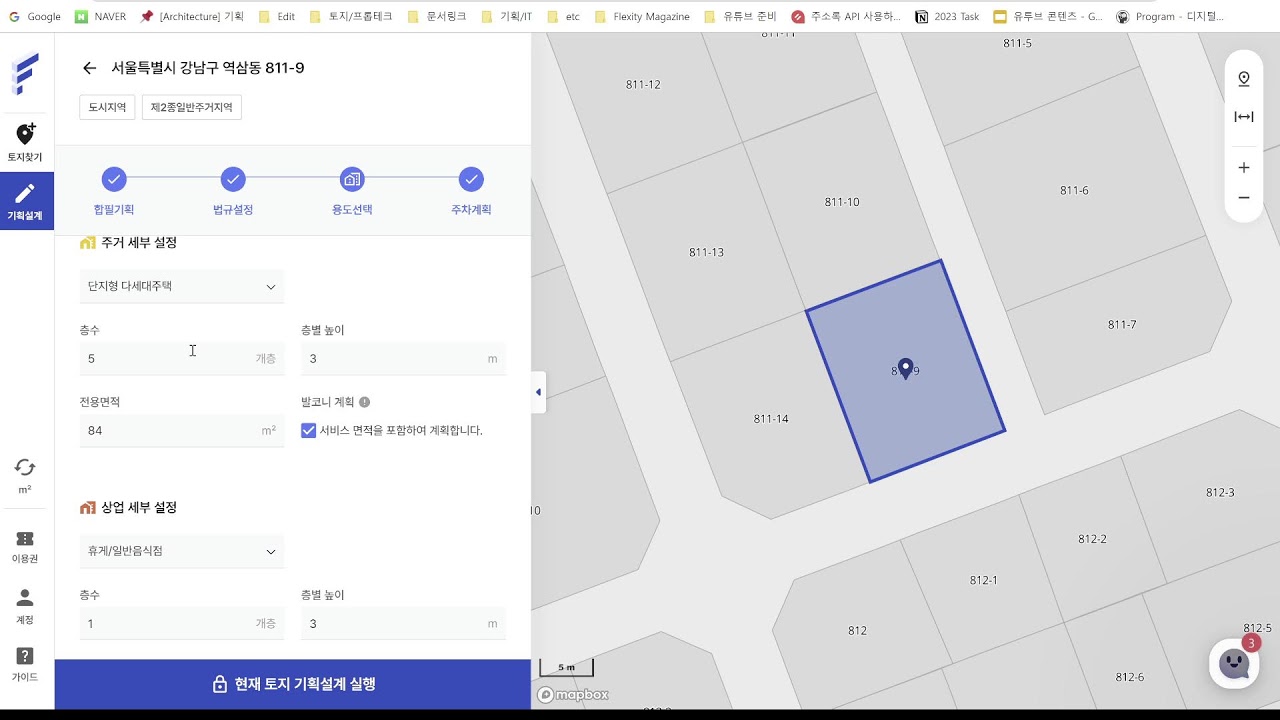Uncheck the 서비스 면적 포함 checkbox

pos(308,430)
